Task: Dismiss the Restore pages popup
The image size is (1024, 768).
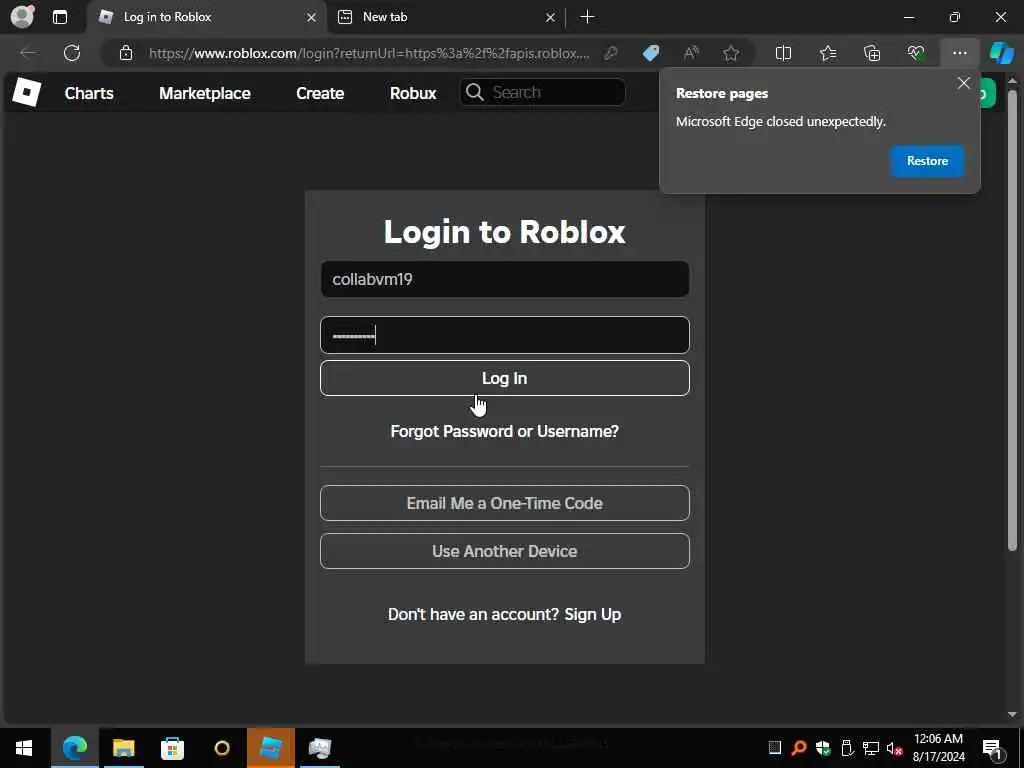Action: click(x=963, y=83)
